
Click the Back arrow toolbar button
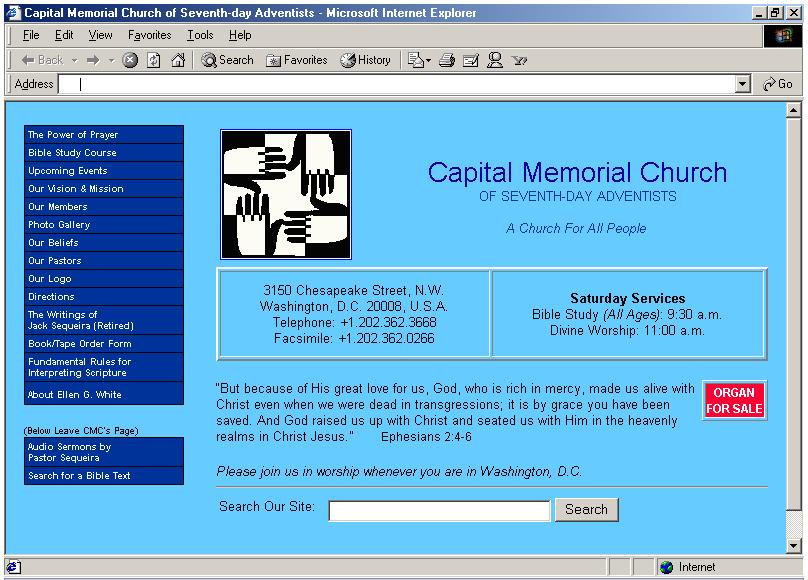(41, 60)
